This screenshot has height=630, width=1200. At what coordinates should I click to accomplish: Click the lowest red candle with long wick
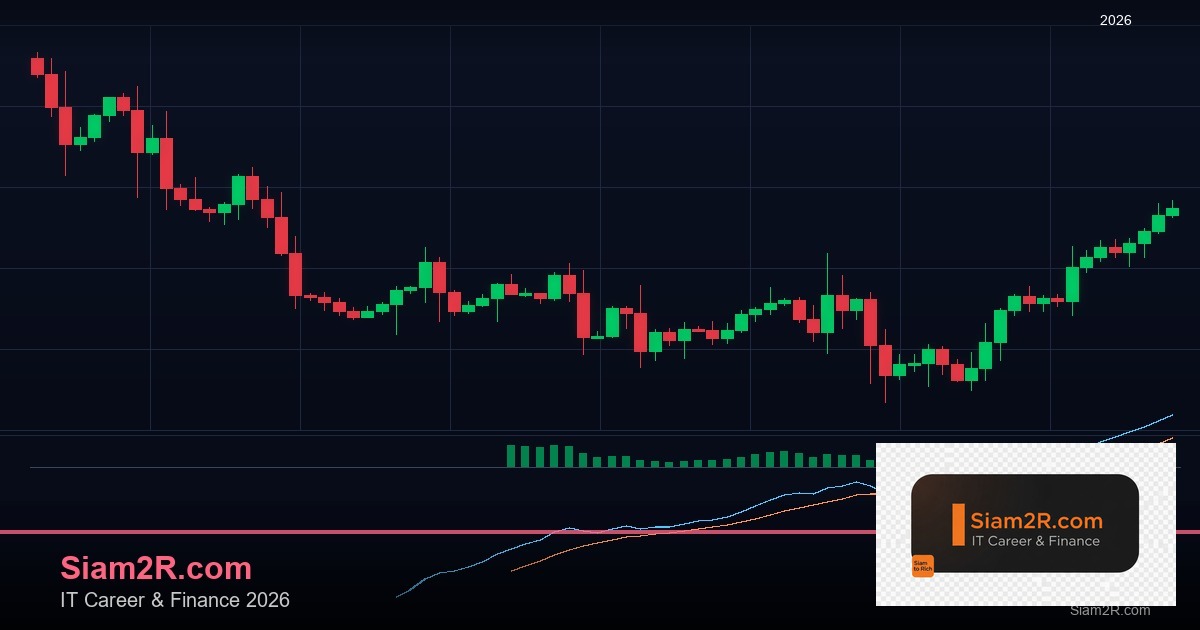885,360
